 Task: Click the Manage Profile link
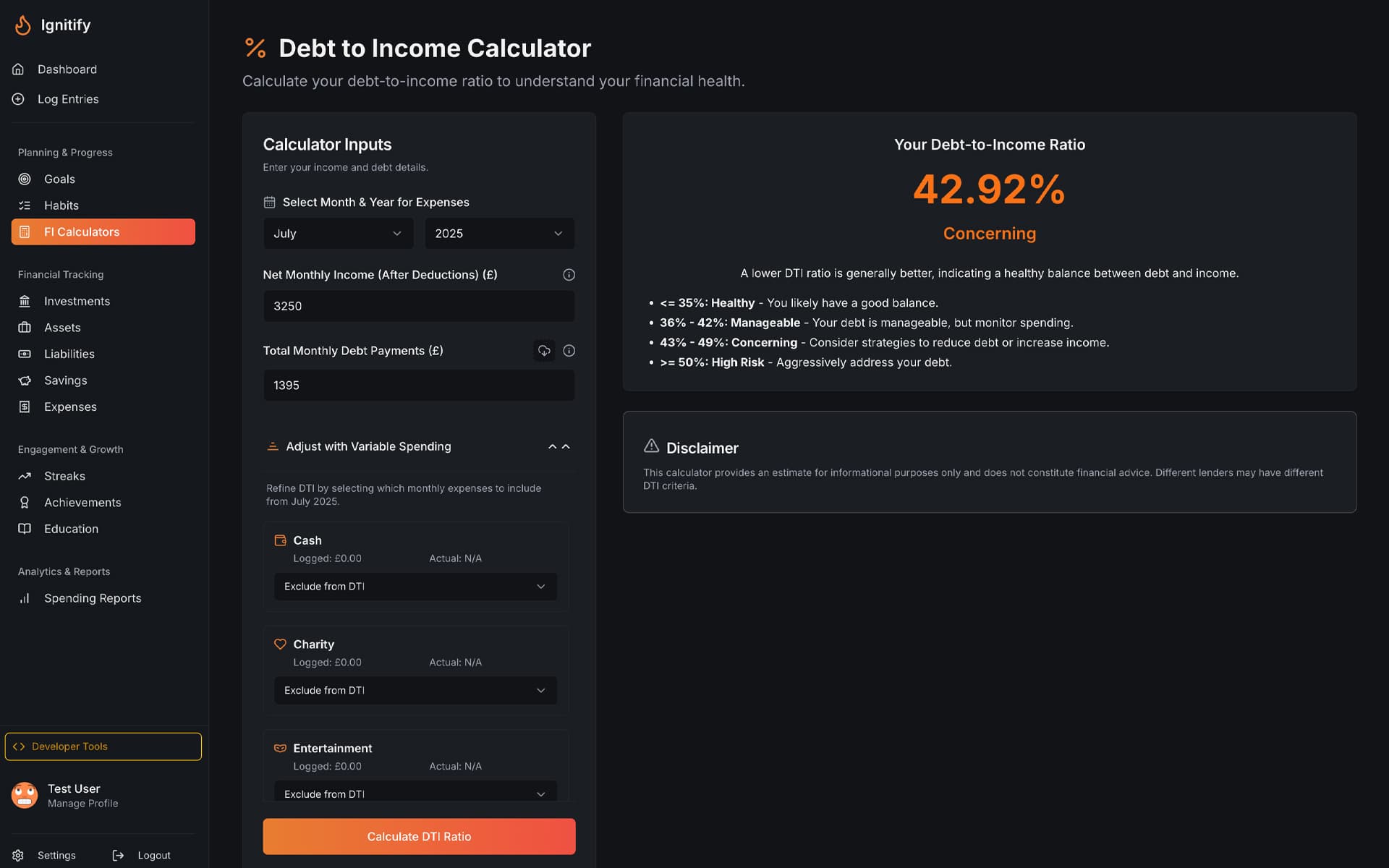[x=82, y=804]
